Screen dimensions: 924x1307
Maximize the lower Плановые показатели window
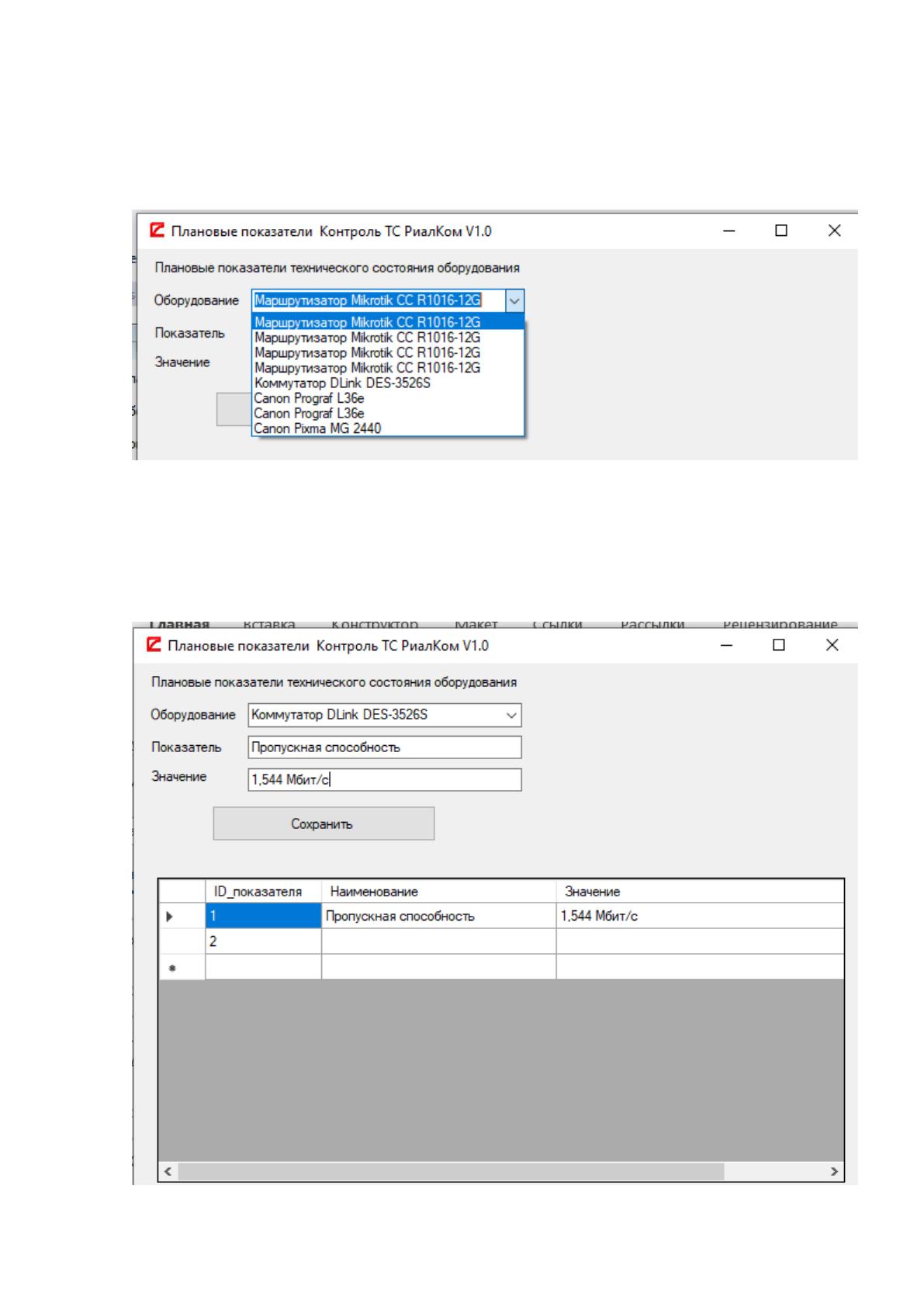click(779, 645)
